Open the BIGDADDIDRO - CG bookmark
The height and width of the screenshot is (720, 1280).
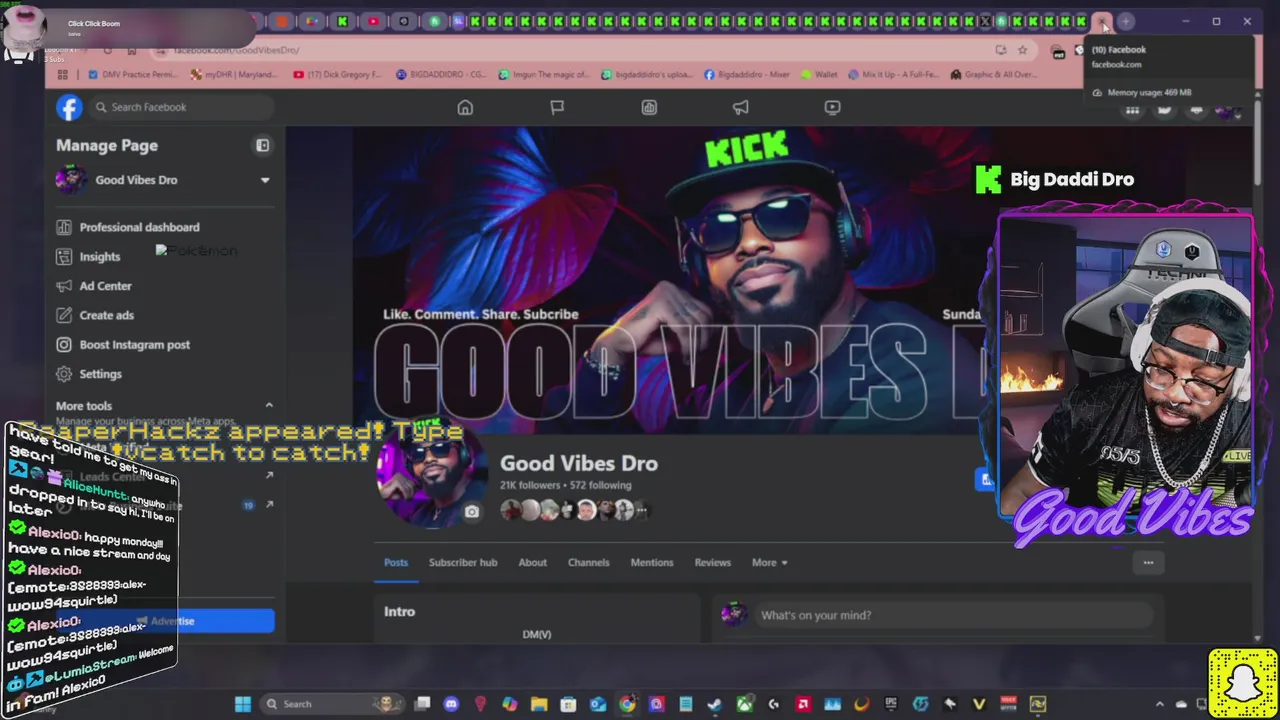[x=441, y=74]
